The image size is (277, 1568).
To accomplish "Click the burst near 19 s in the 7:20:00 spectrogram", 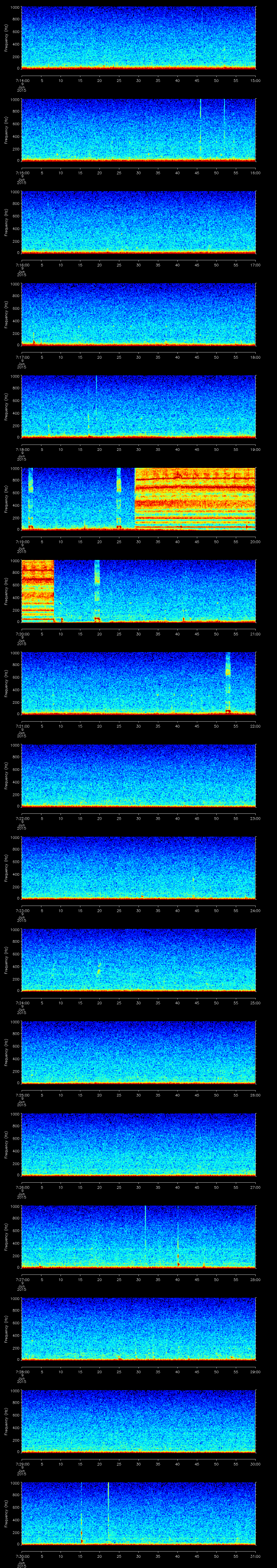I will pos(97,590).
